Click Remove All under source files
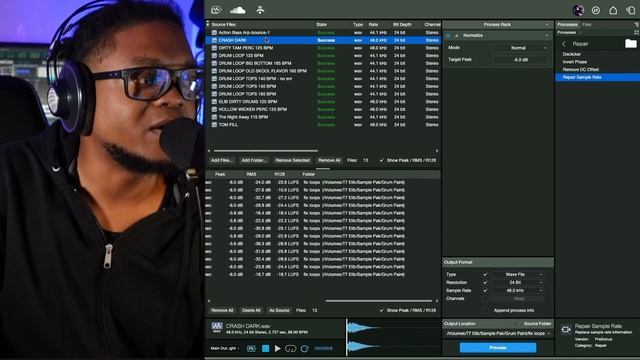This screenshot has width=640, height=360. (329, 160)
